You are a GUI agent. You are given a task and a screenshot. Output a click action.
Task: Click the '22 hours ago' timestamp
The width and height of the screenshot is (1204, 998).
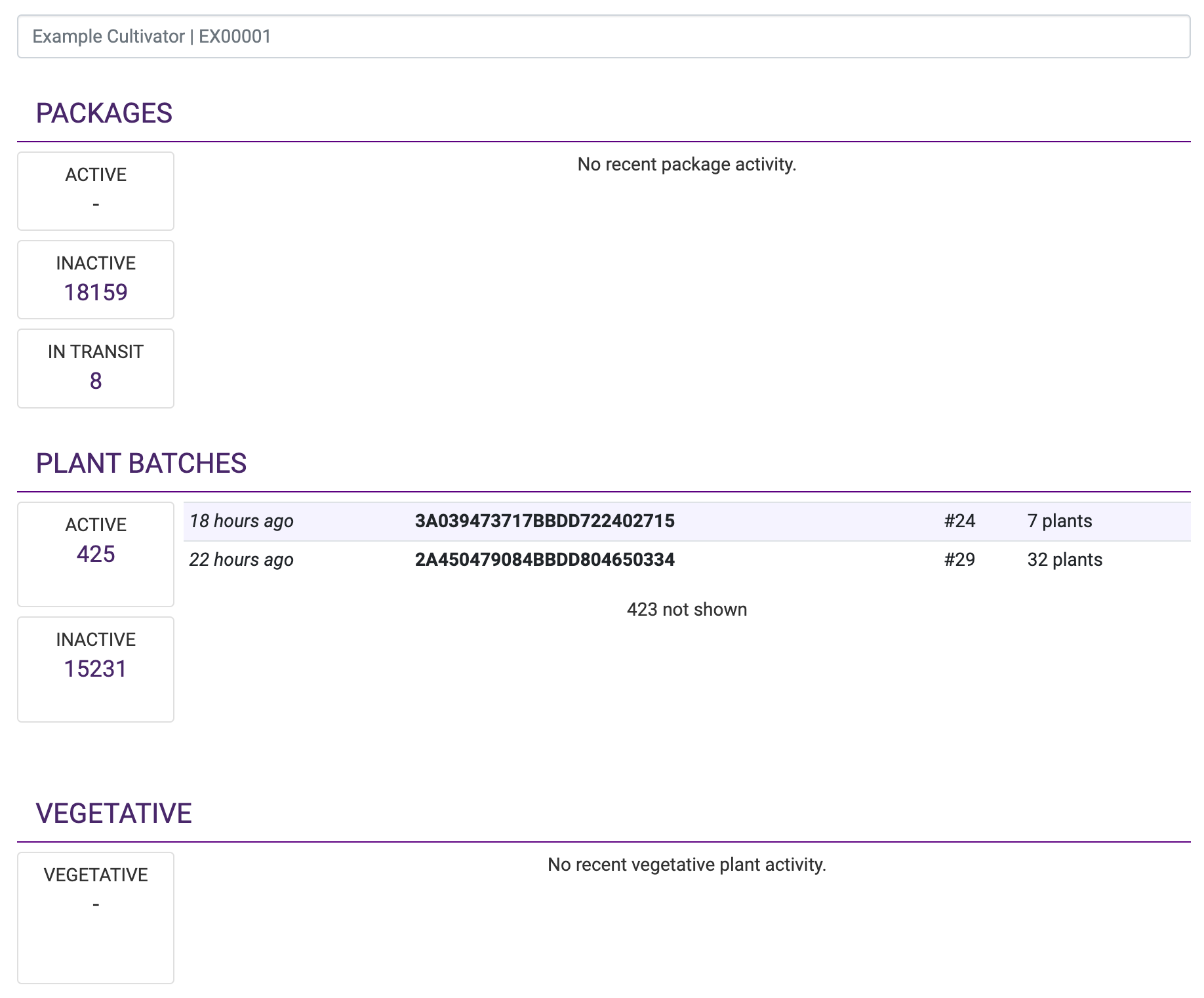pos(241,560)
